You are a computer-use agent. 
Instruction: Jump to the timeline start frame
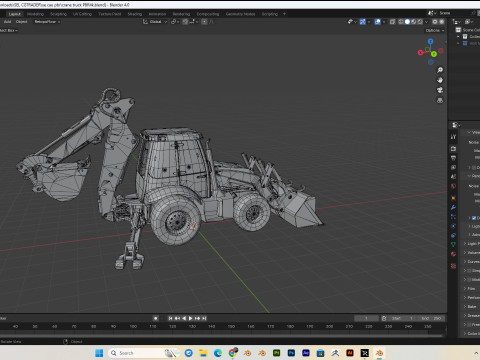click(170, 318)
